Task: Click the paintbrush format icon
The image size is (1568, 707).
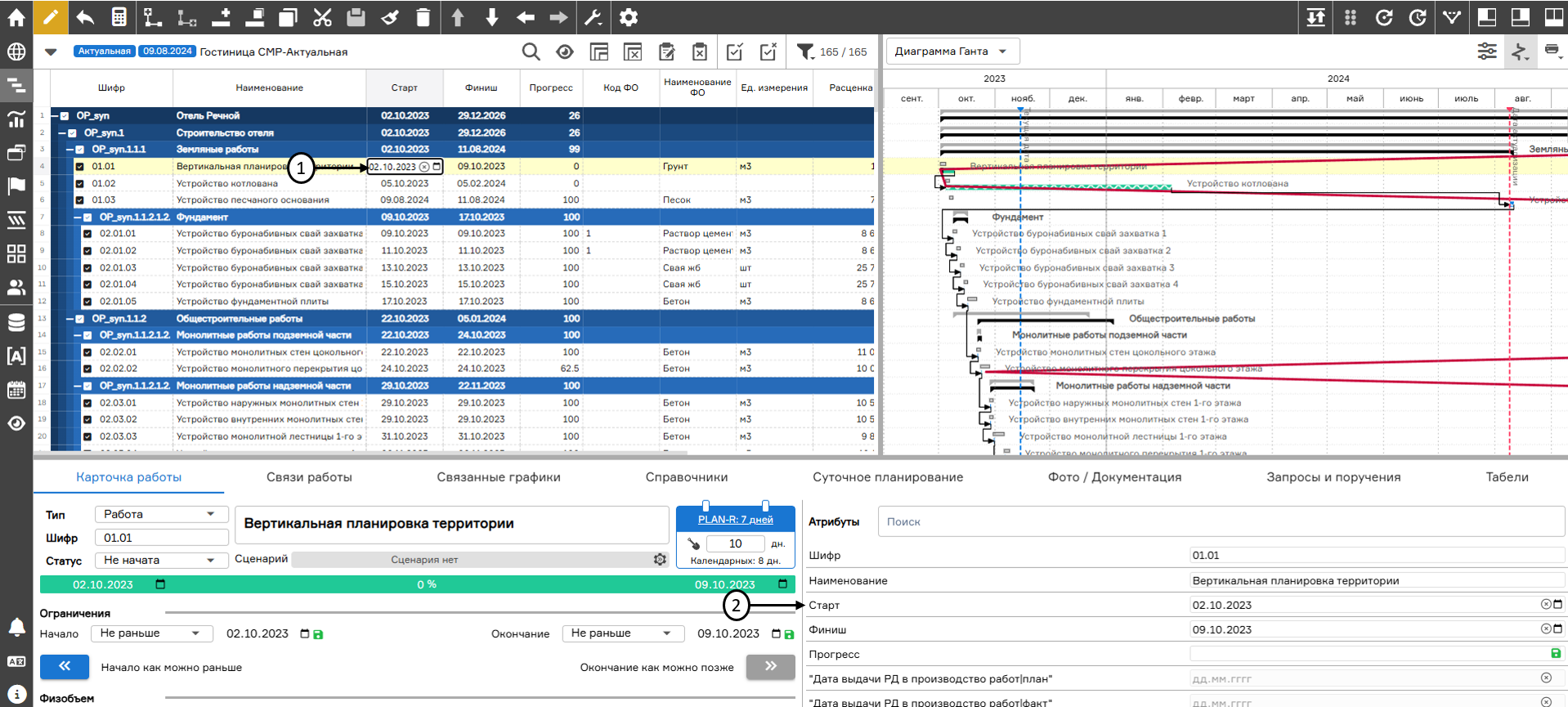Action: 390,17
